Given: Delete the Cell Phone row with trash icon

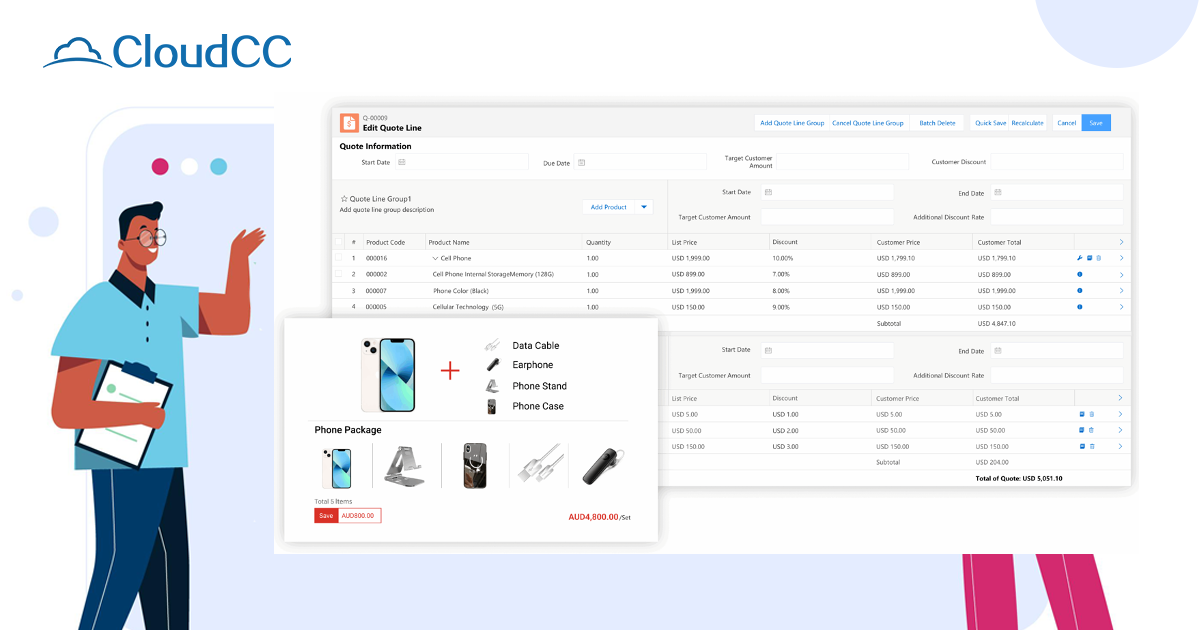Looking at the screenshot, I should (1098, 258).
